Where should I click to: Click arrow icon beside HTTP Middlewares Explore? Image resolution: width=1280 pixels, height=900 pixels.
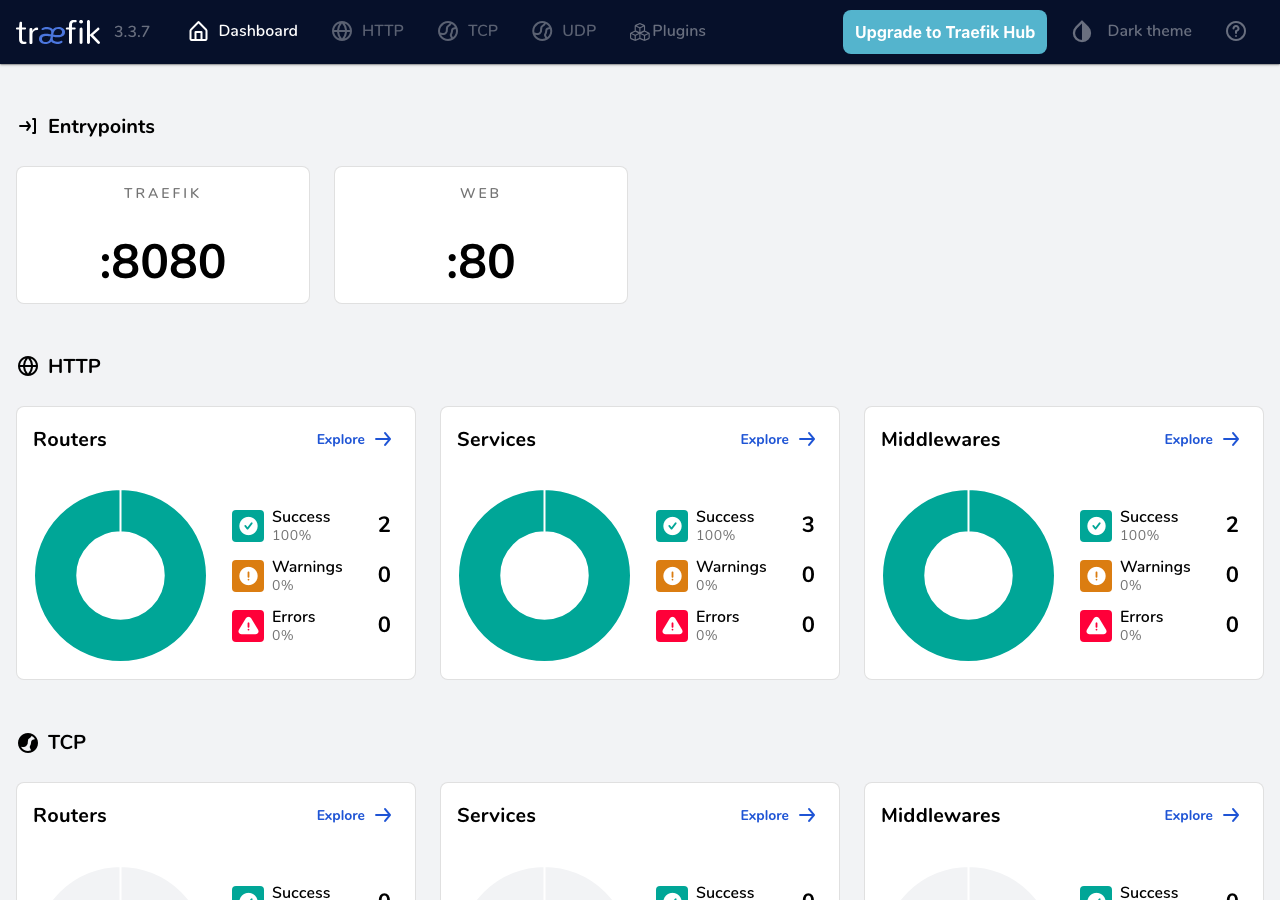tap(1231, 439)
